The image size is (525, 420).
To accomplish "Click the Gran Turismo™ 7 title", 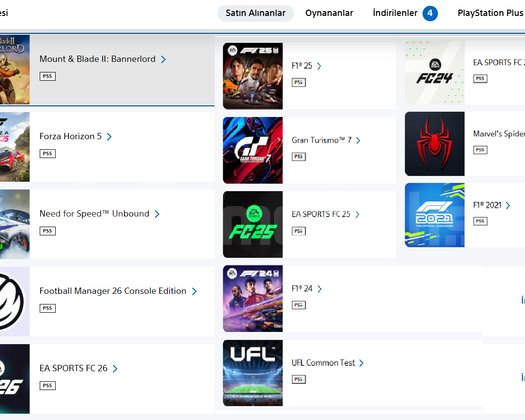I will pos(321,140).
